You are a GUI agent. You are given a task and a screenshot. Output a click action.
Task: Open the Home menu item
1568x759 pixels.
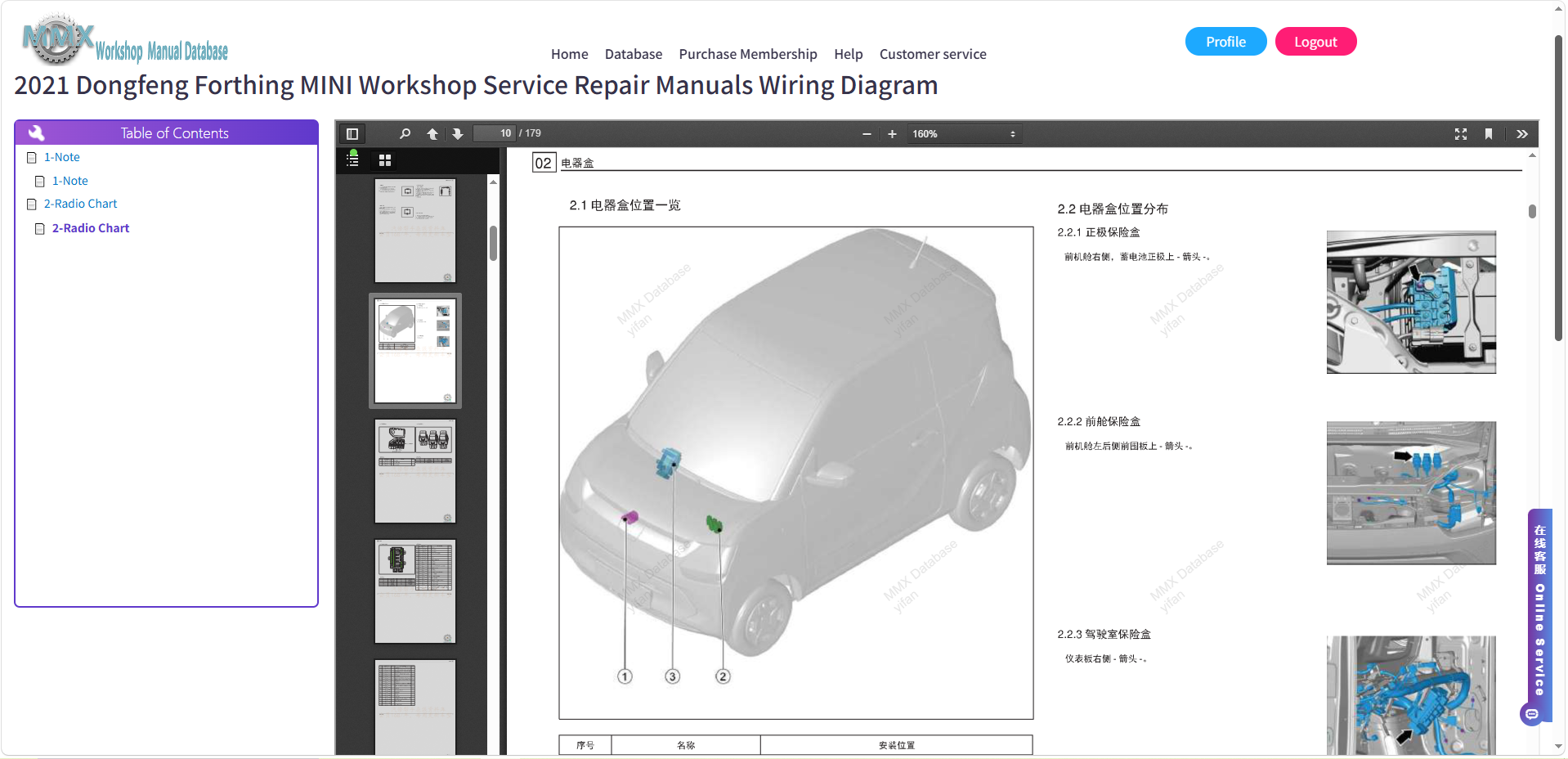[569, 54]
